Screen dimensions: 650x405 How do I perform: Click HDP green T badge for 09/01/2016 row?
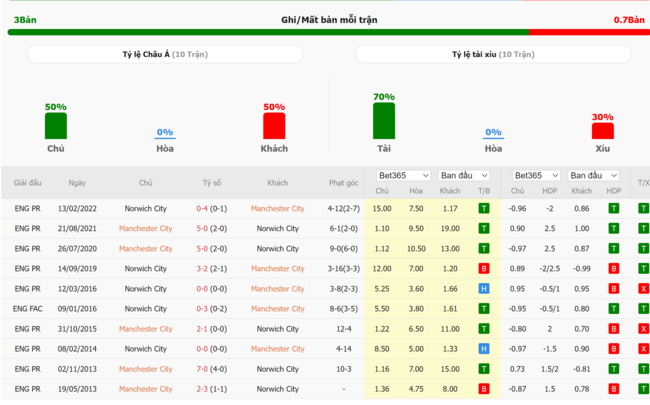614,309
